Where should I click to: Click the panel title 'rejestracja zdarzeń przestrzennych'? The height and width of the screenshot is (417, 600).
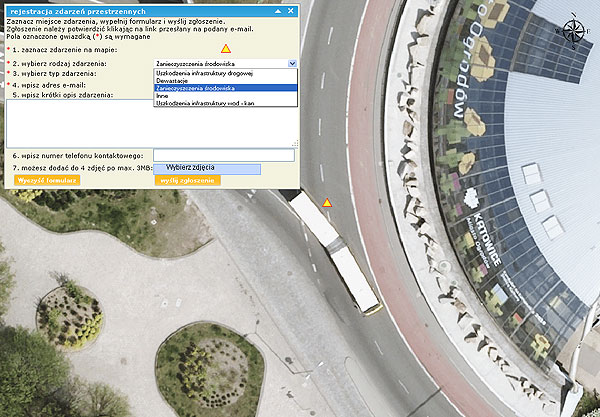78,11
